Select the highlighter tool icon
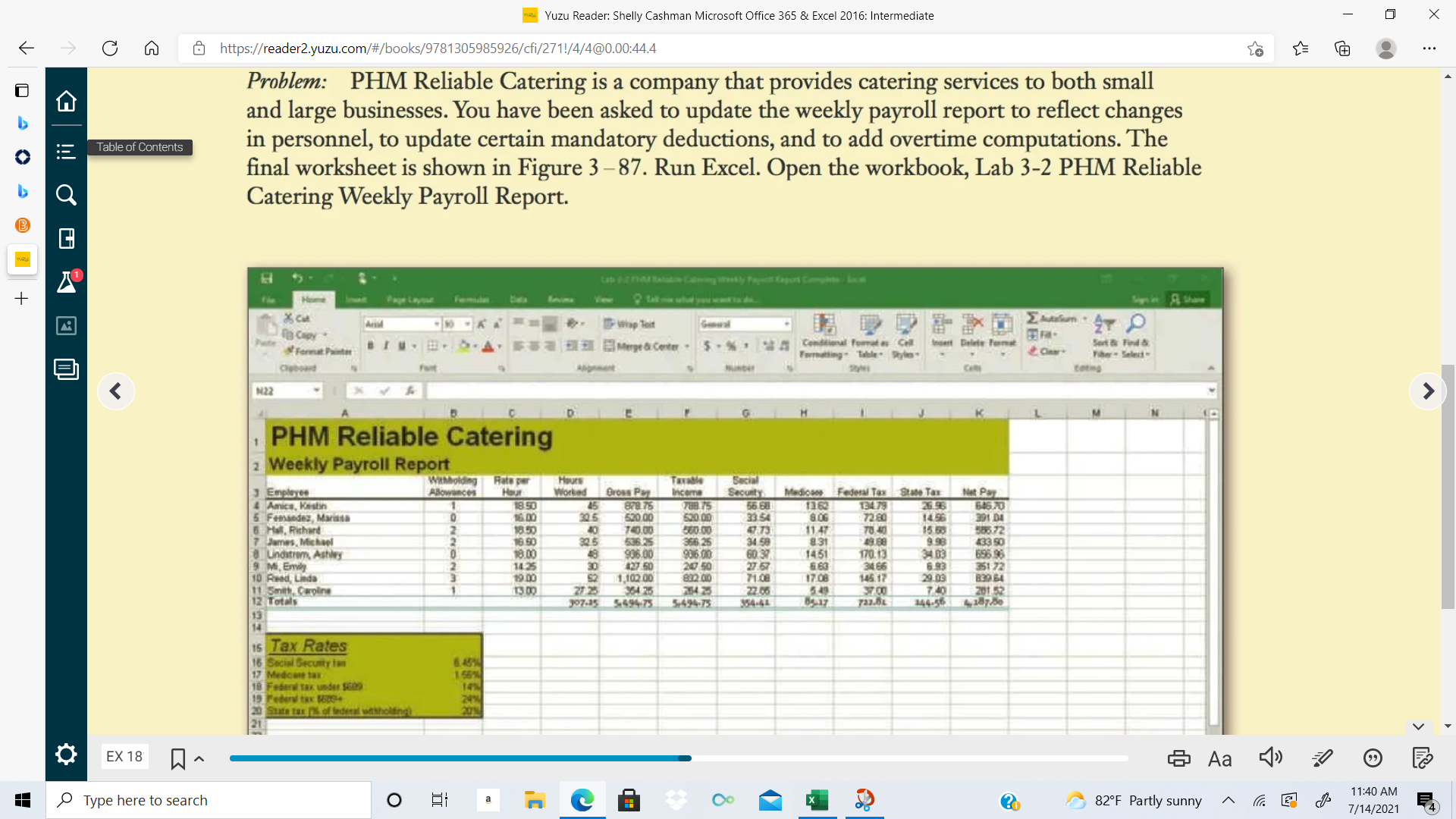The width and height of the screenshot is (1456, 819). pyautogui.click(x=1322, y=758)
